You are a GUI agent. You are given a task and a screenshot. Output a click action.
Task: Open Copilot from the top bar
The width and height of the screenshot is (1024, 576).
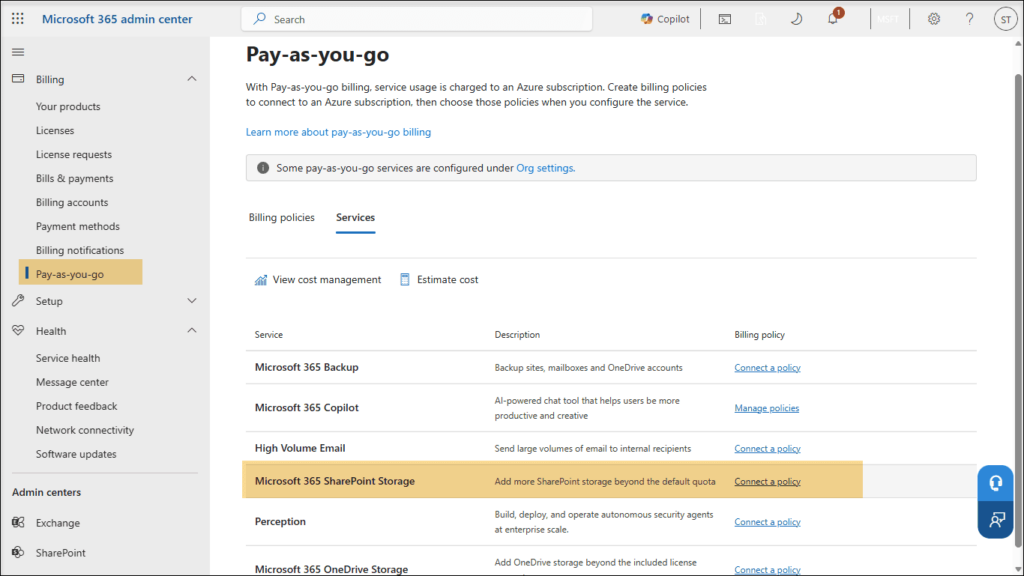[665, 19]
